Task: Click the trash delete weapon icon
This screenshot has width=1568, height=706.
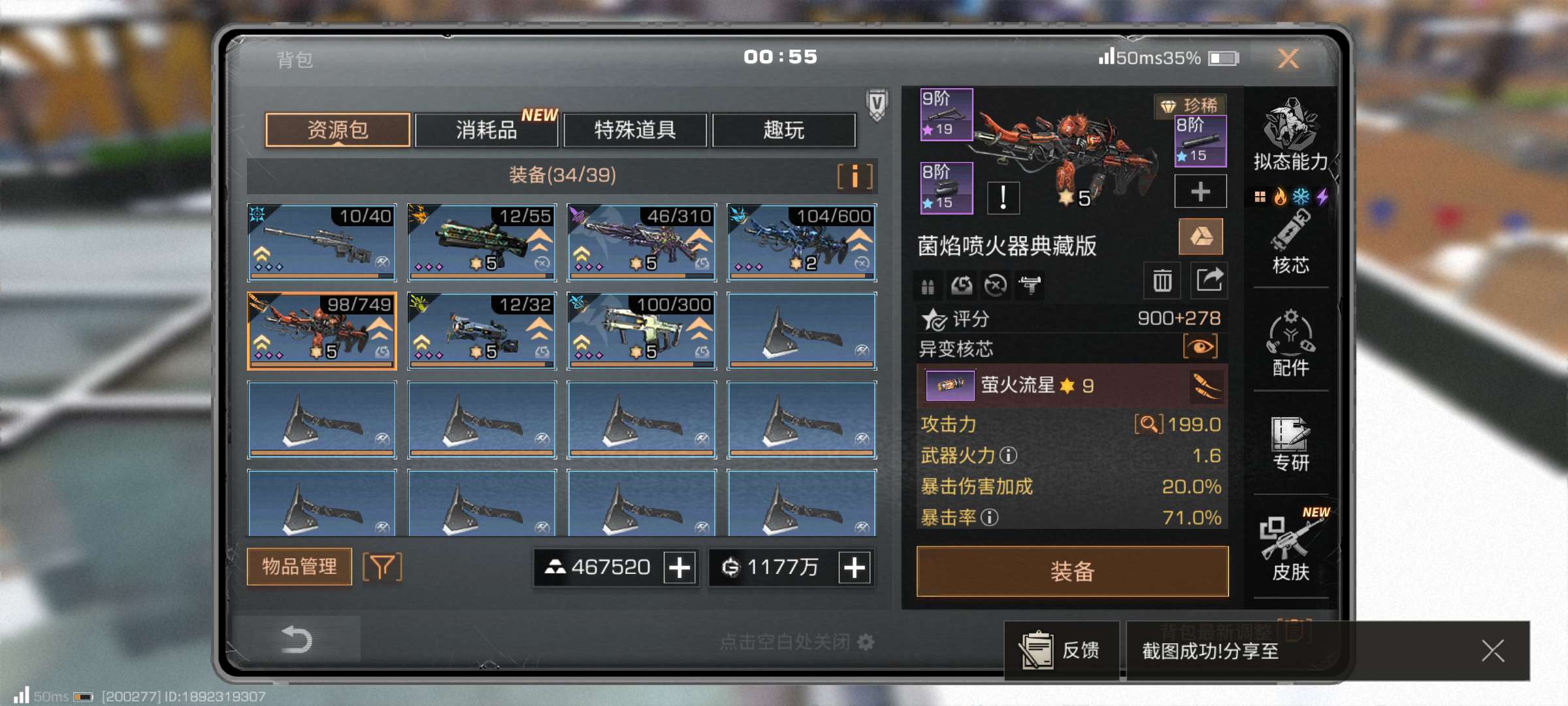Action: 1162,281
